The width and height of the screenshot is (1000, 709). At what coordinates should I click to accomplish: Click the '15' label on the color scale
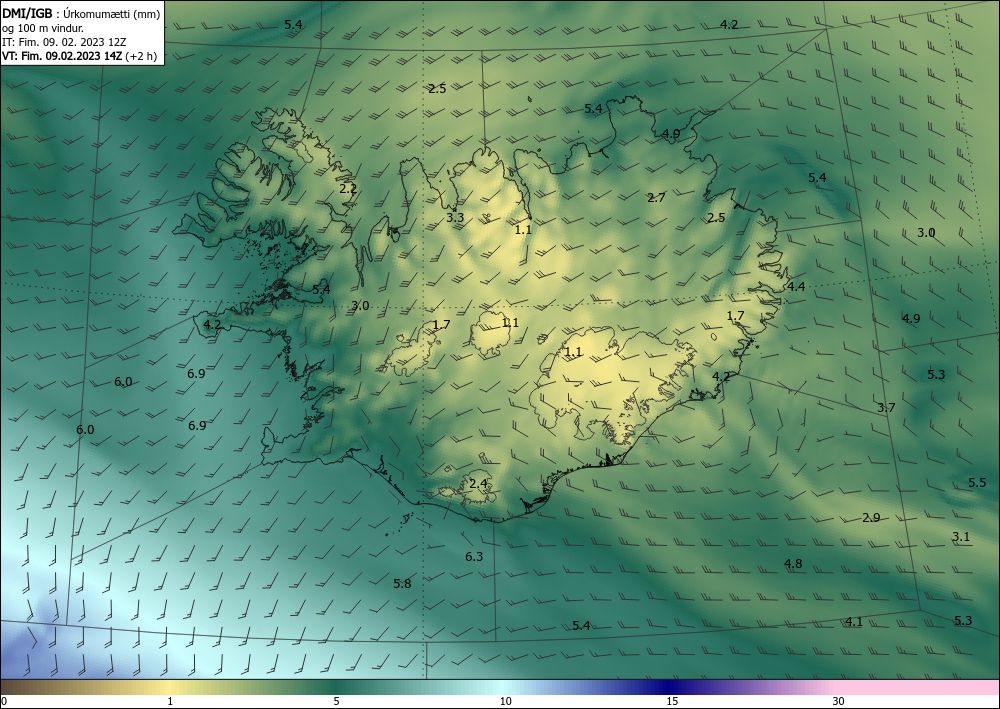click(672, 702)
